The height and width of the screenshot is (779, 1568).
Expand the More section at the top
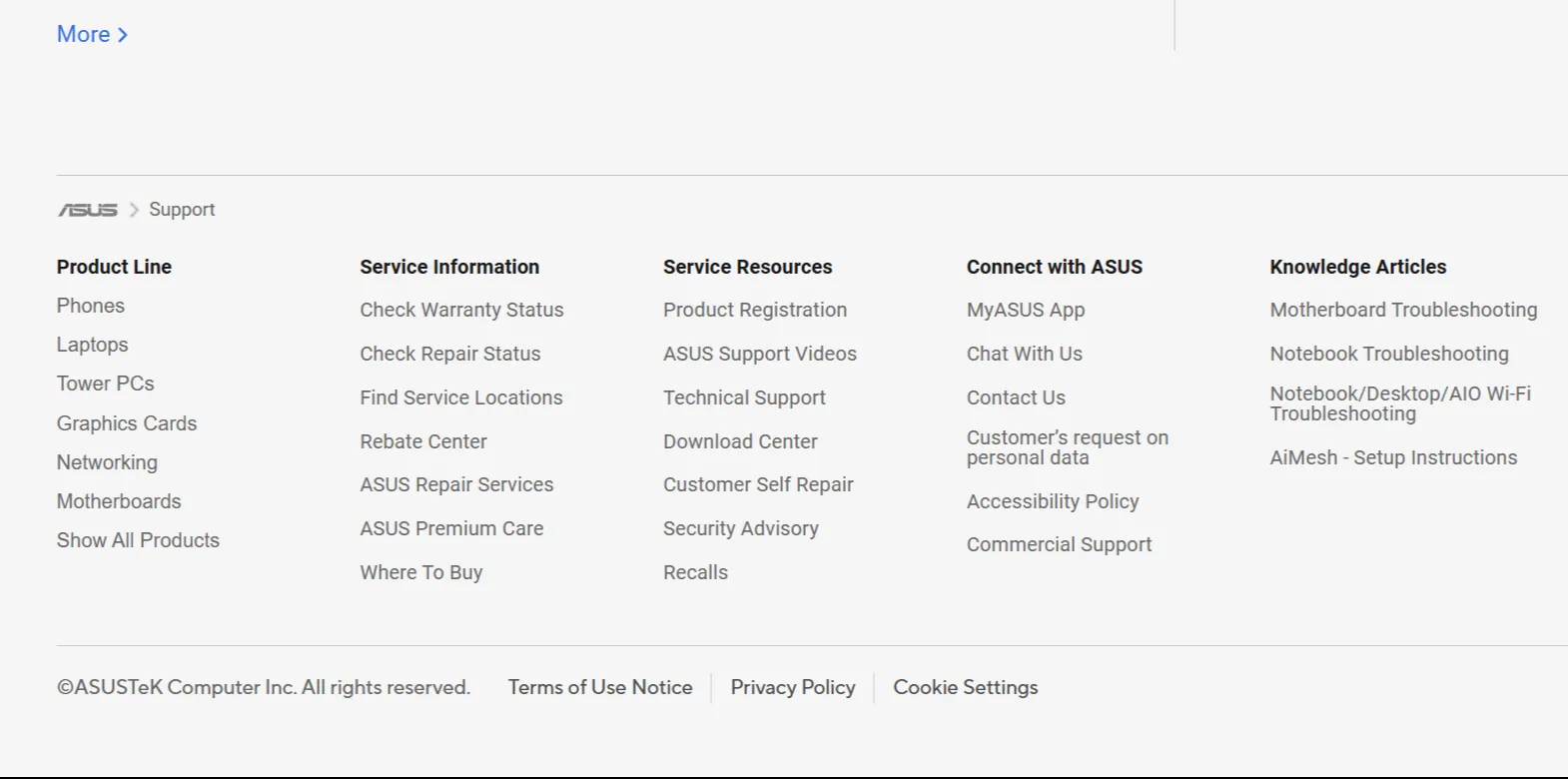click(x=92, y=34)
